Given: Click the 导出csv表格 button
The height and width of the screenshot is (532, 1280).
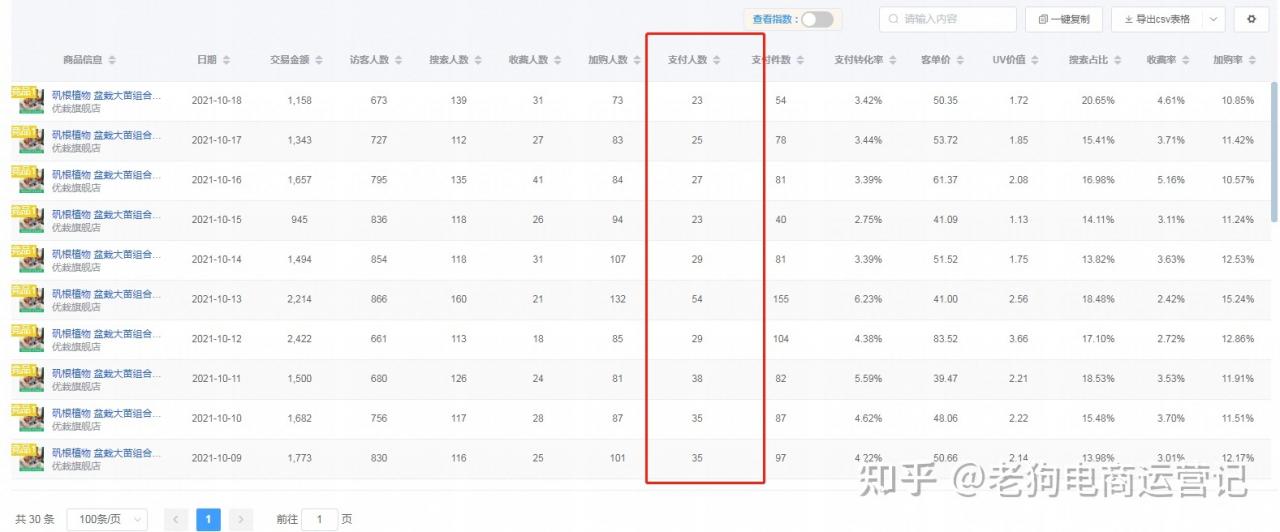Looking at the screenshot, I should click(x=1157, y=19).
